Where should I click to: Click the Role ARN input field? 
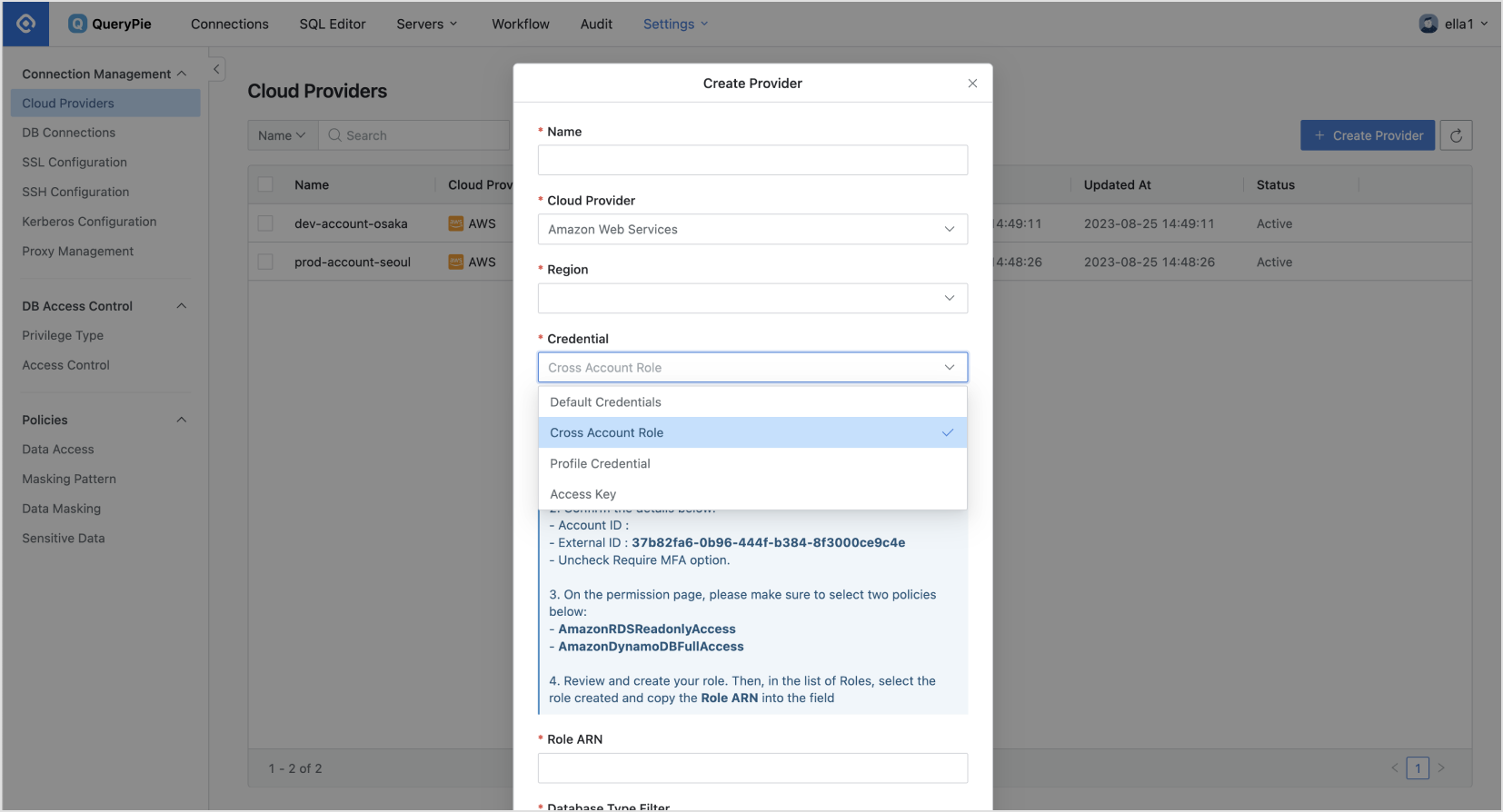click(752, 767)
